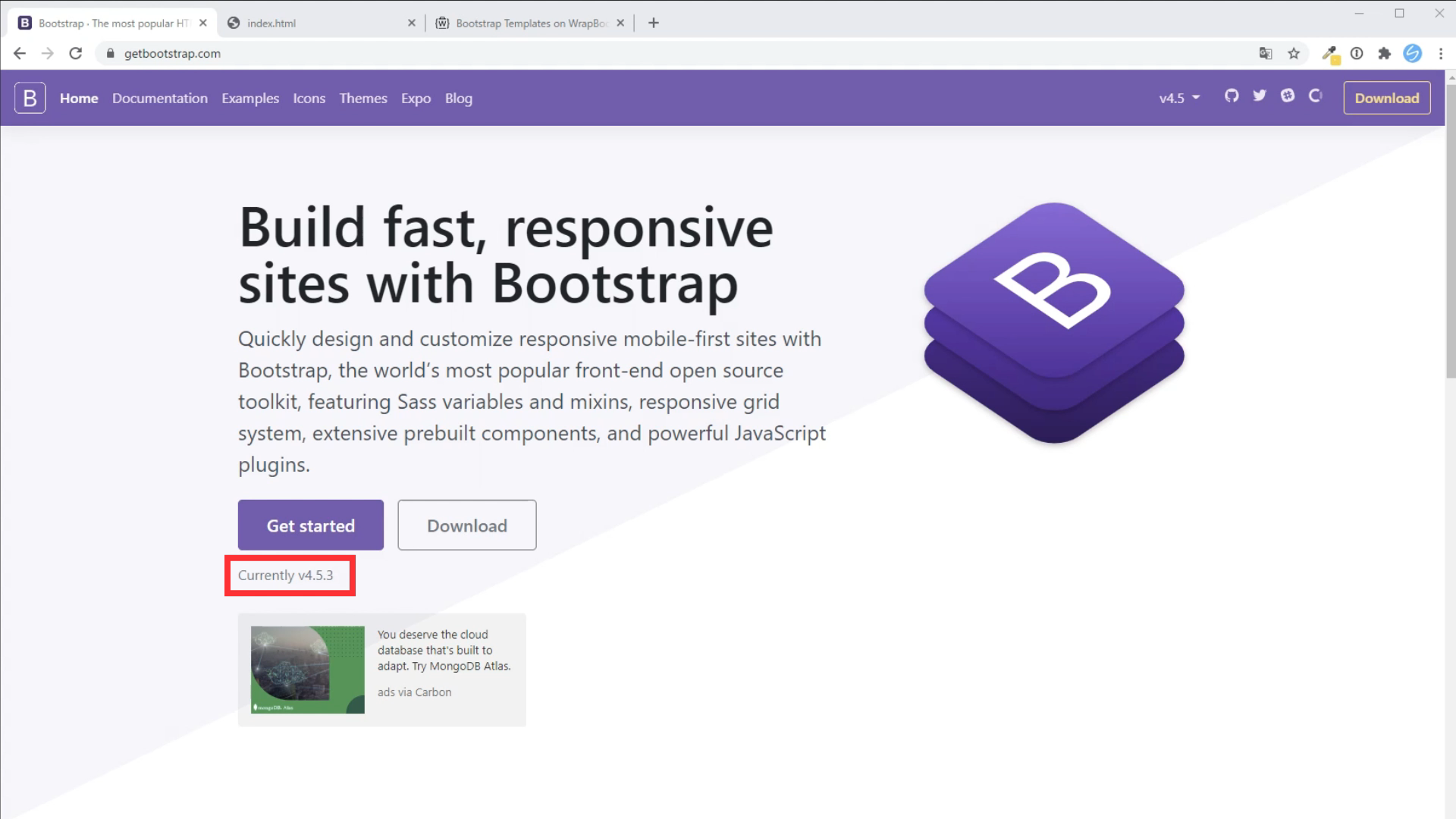Click the purple Get started button
Viewport: 1456px width, 819px height.
click(x=311, y=525)
